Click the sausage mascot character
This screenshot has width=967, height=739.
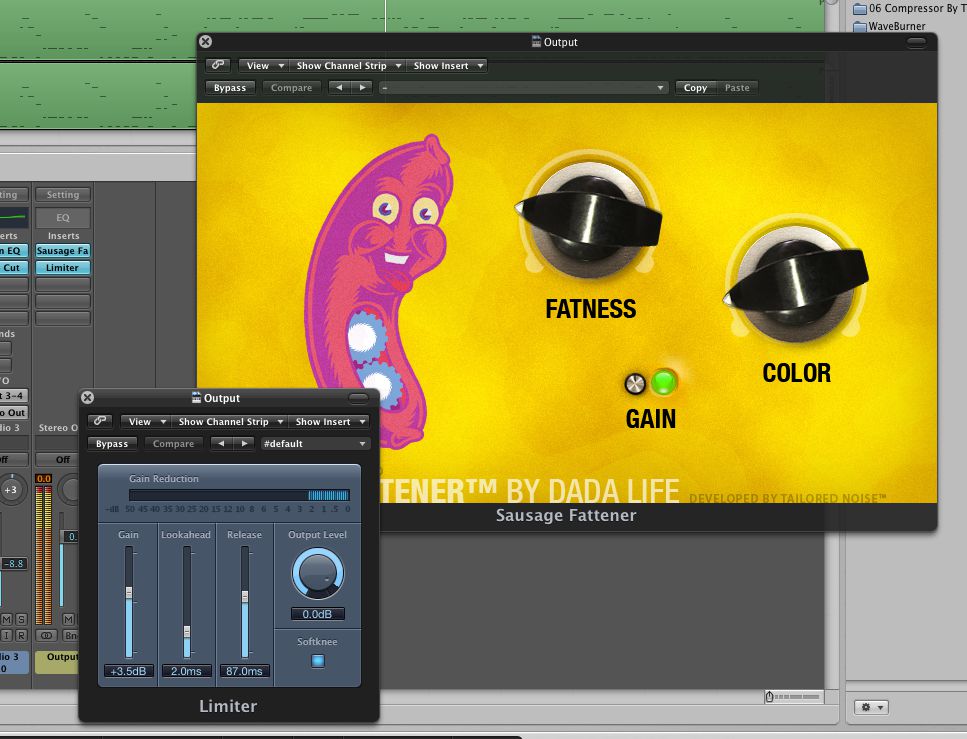(384, 290)
